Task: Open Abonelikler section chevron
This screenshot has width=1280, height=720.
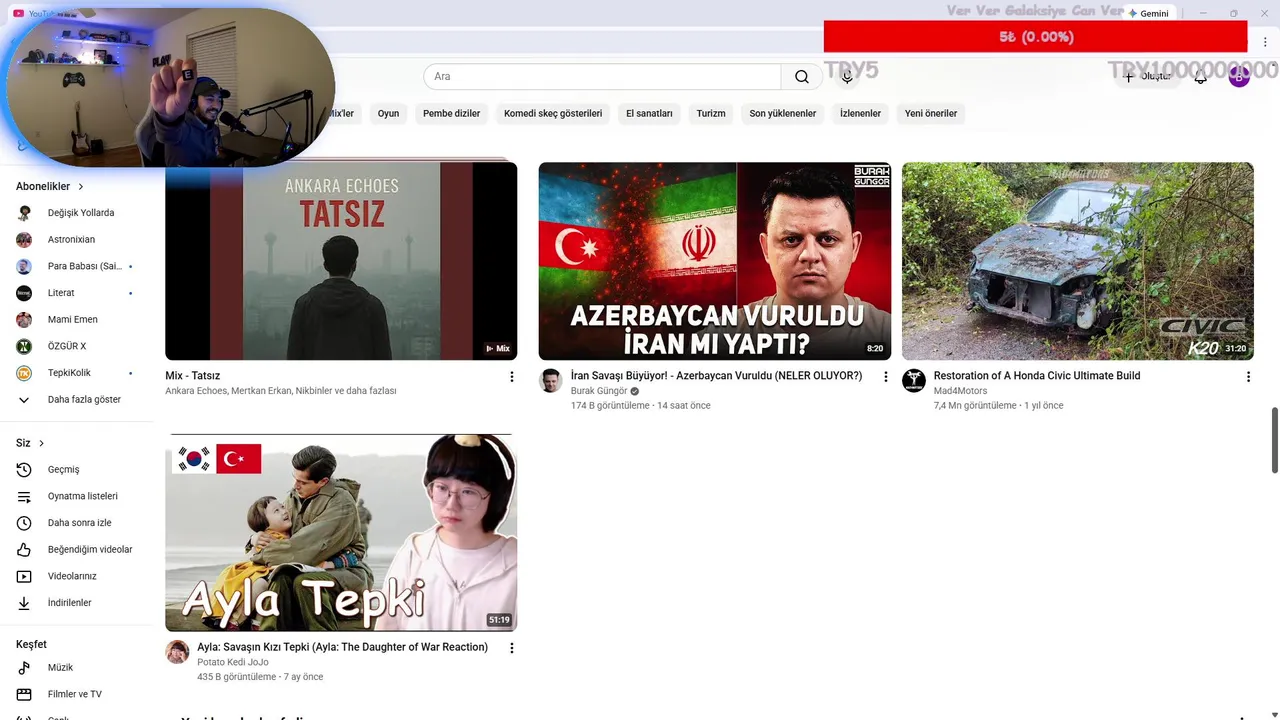Action: 81,187
